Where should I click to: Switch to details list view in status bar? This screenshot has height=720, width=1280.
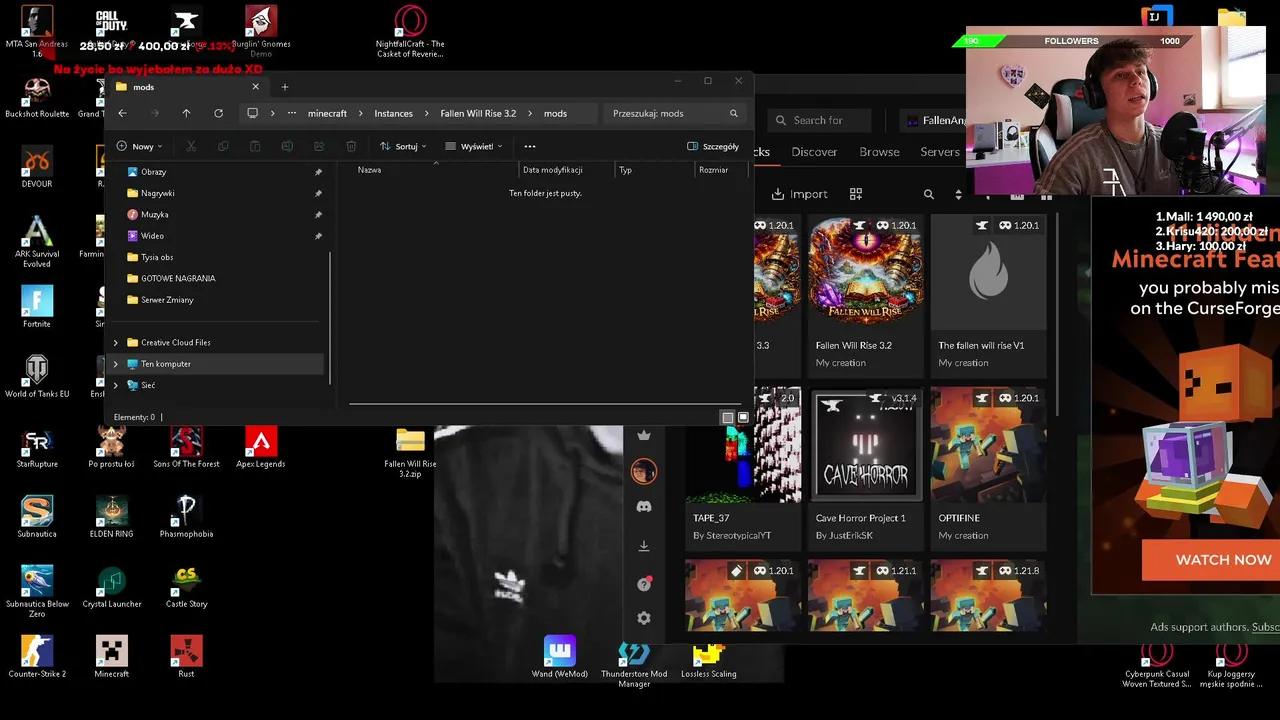pyautogui.click(x=727, y=417)
